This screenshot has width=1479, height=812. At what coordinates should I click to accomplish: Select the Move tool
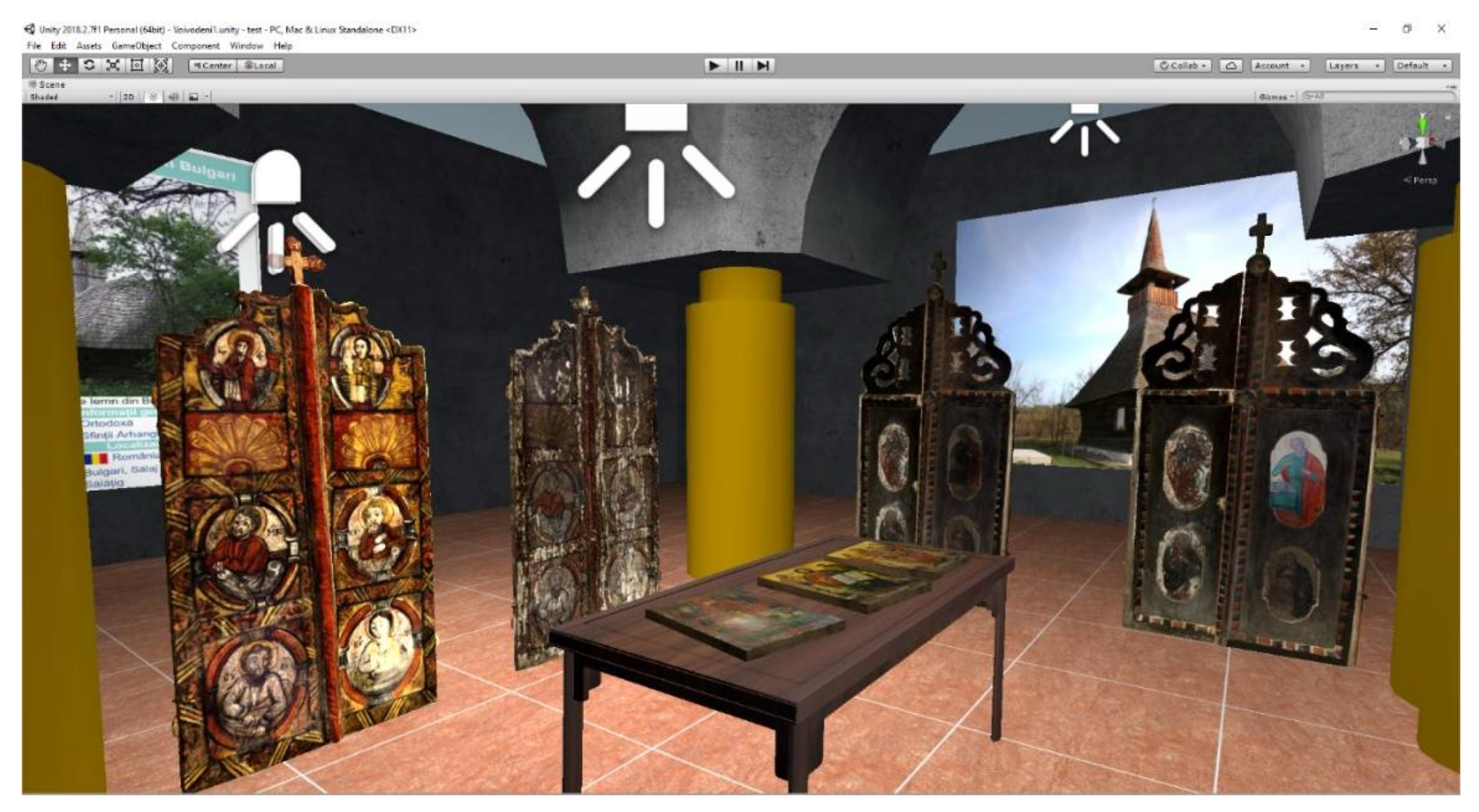point(65,66)
